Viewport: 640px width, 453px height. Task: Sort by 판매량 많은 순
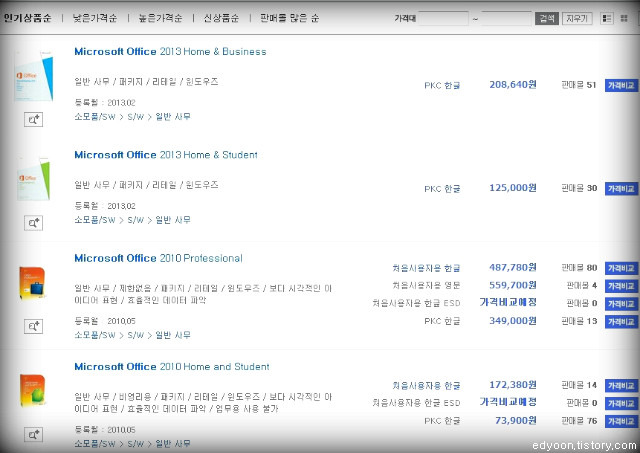(x=289, y=18)
